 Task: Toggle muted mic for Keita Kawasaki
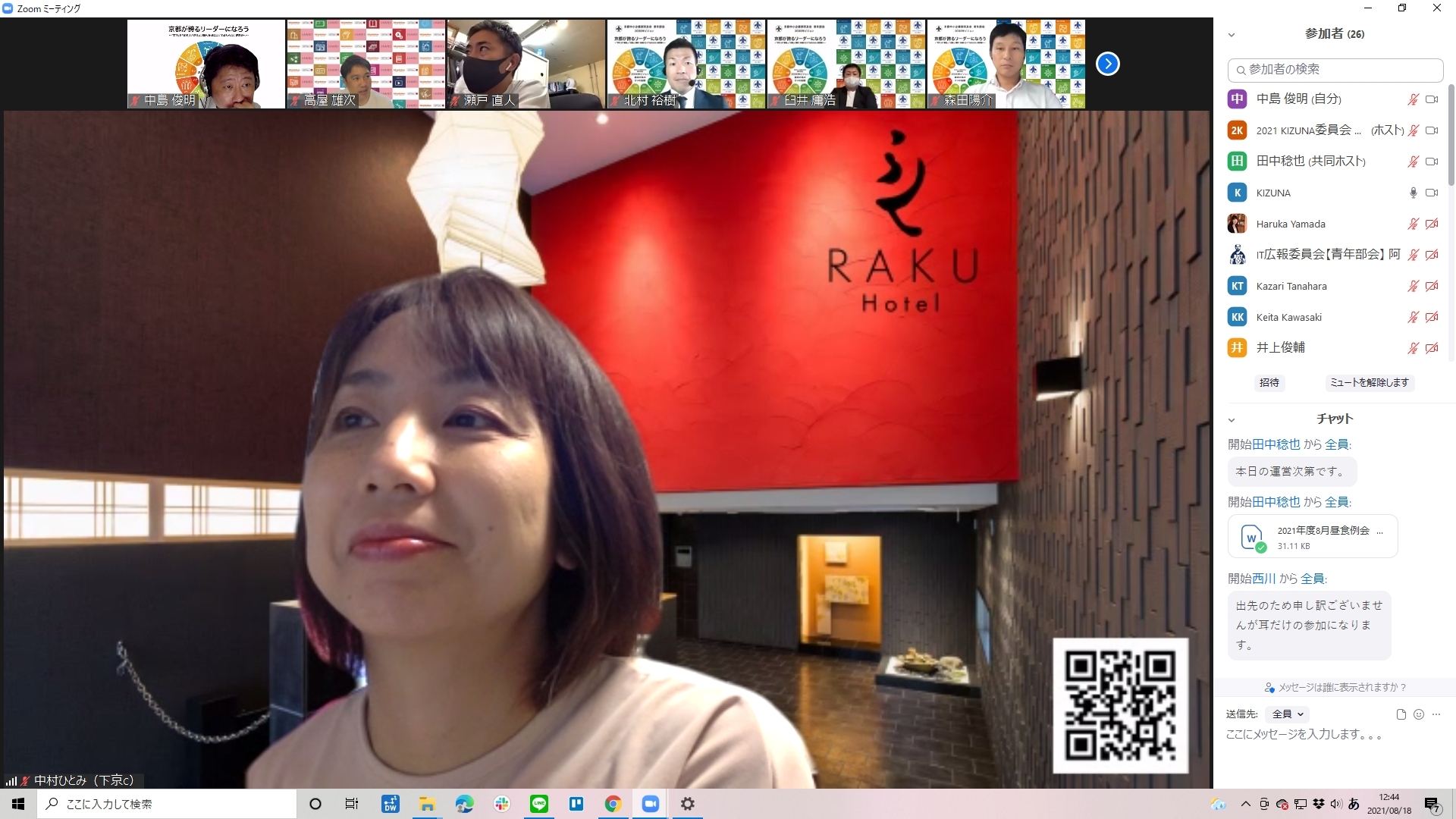[1414, 317]
